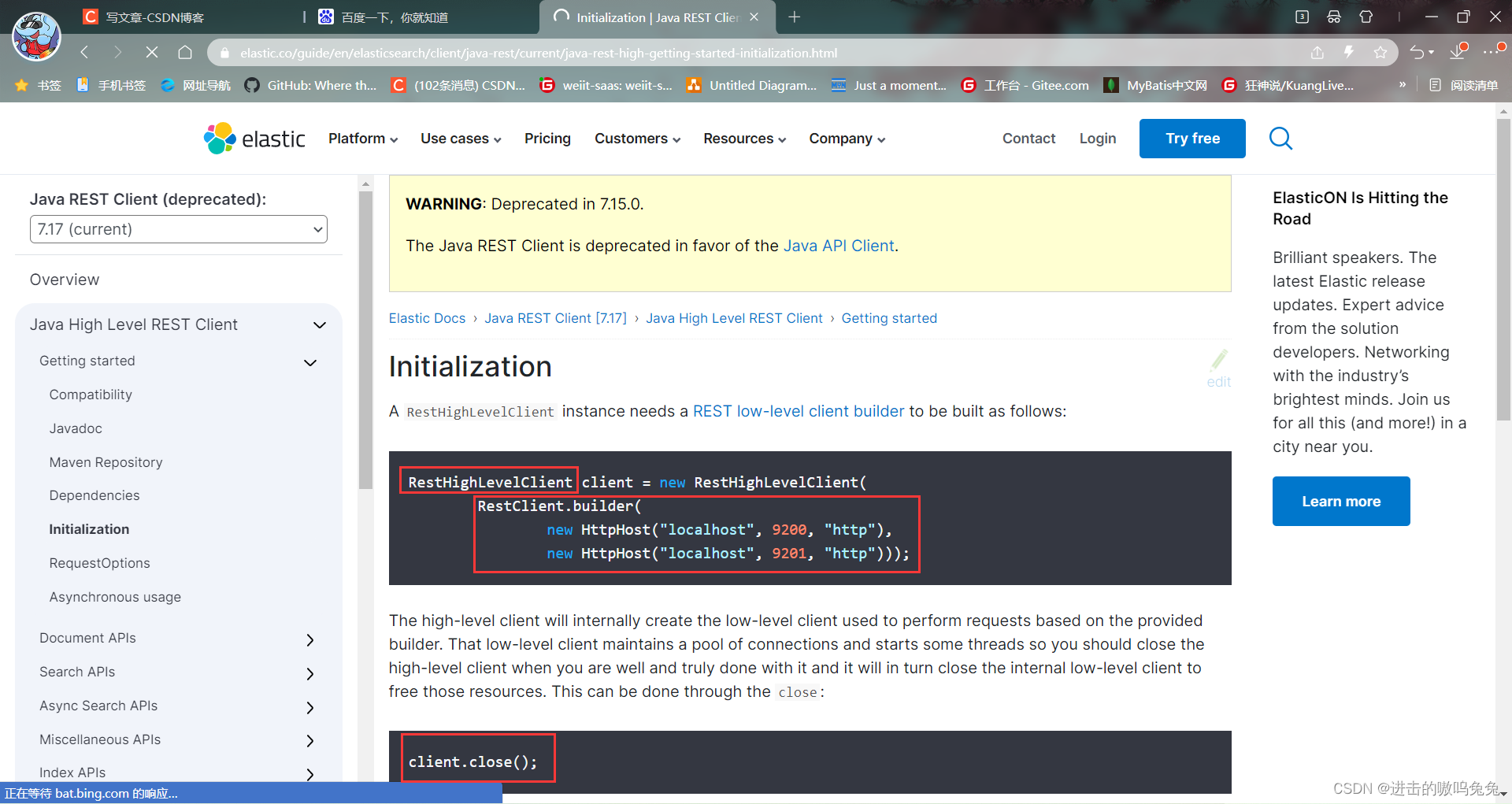Bookmark this page with star icon
This screenshot has height=804, width=1512.
(x=1380, y=53)
